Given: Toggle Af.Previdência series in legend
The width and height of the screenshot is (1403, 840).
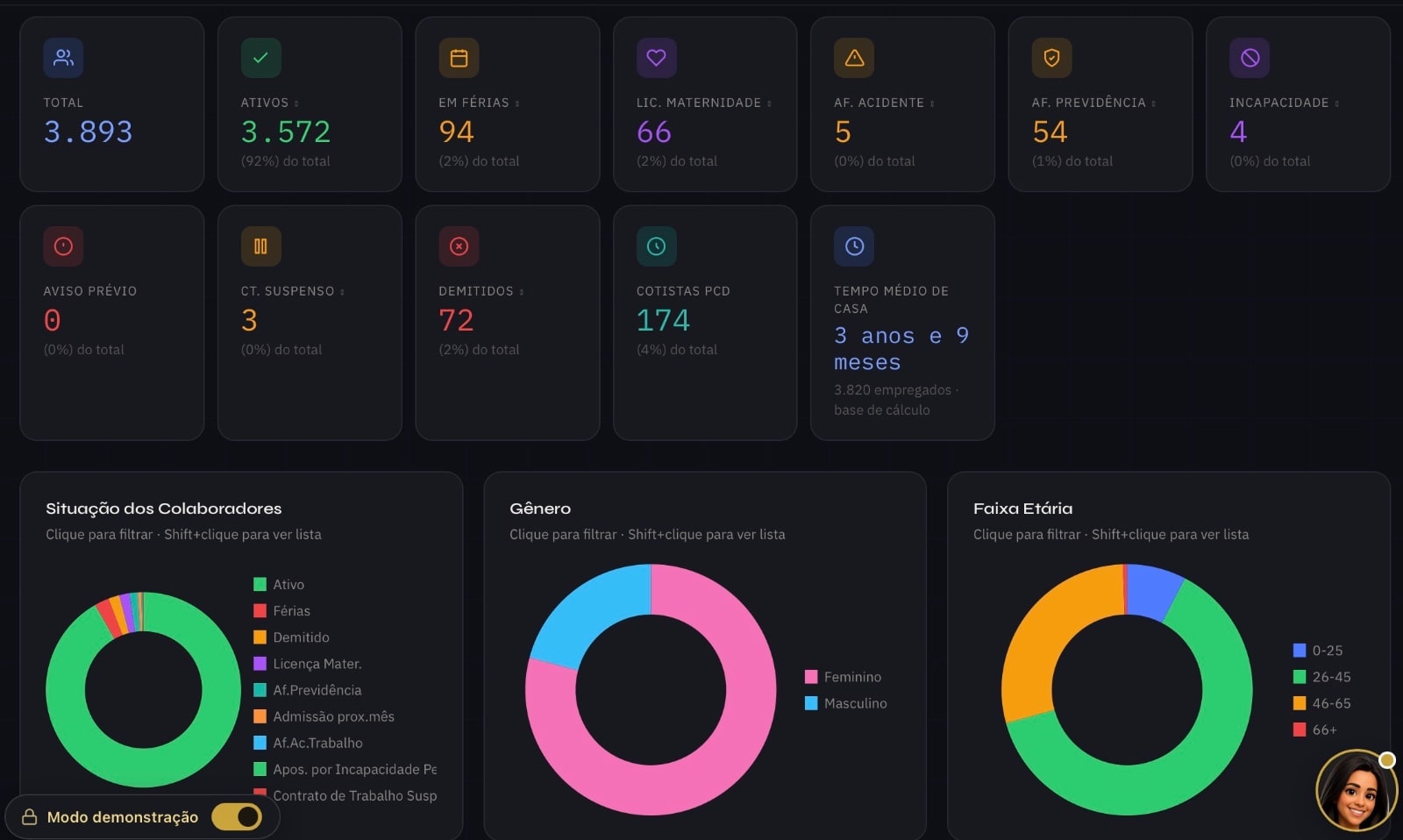Looking at the screenshot, I should 307,690.
